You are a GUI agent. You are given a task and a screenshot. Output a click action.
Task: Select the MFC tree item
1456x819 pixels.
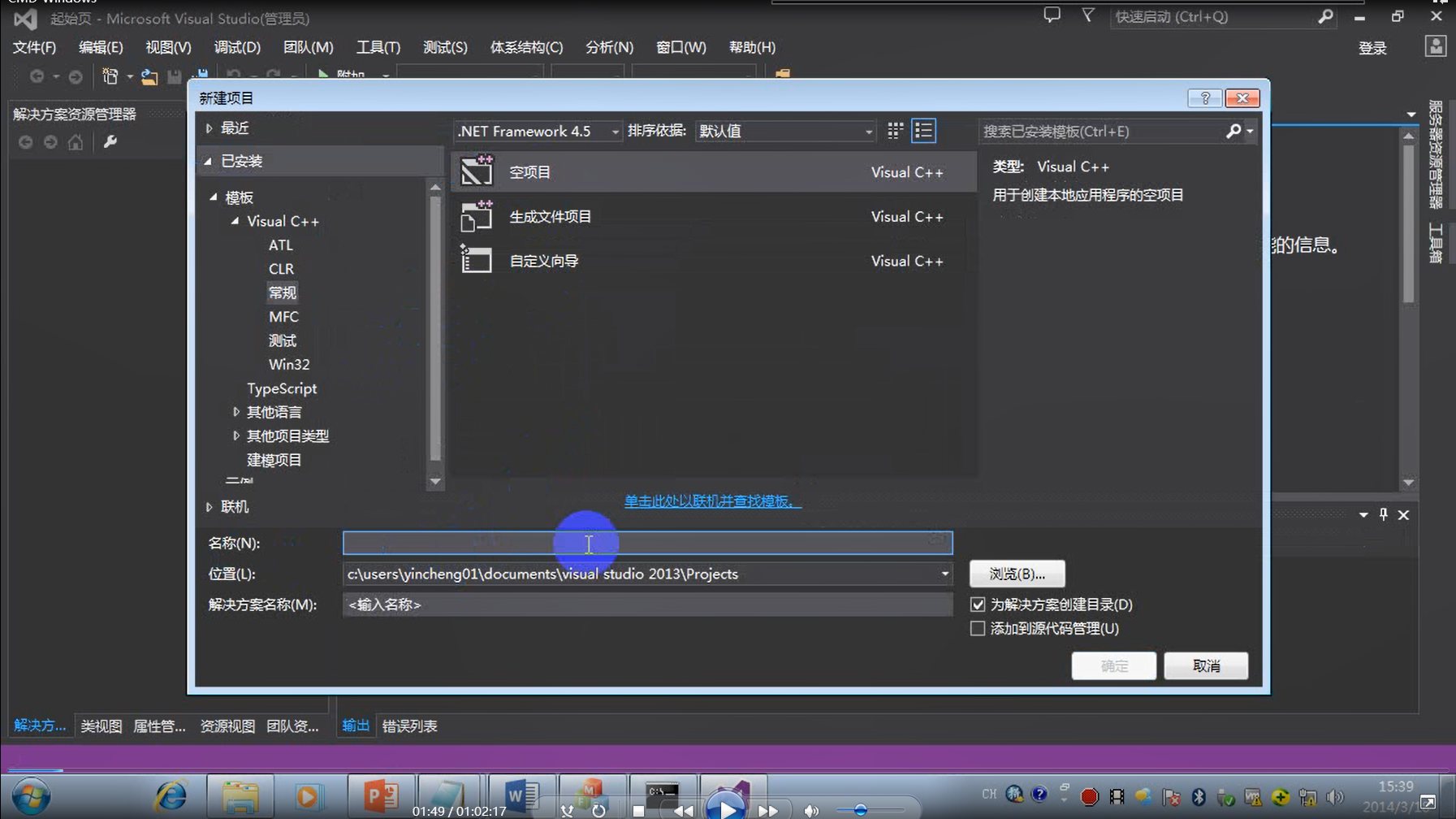[x=283, y=317]
